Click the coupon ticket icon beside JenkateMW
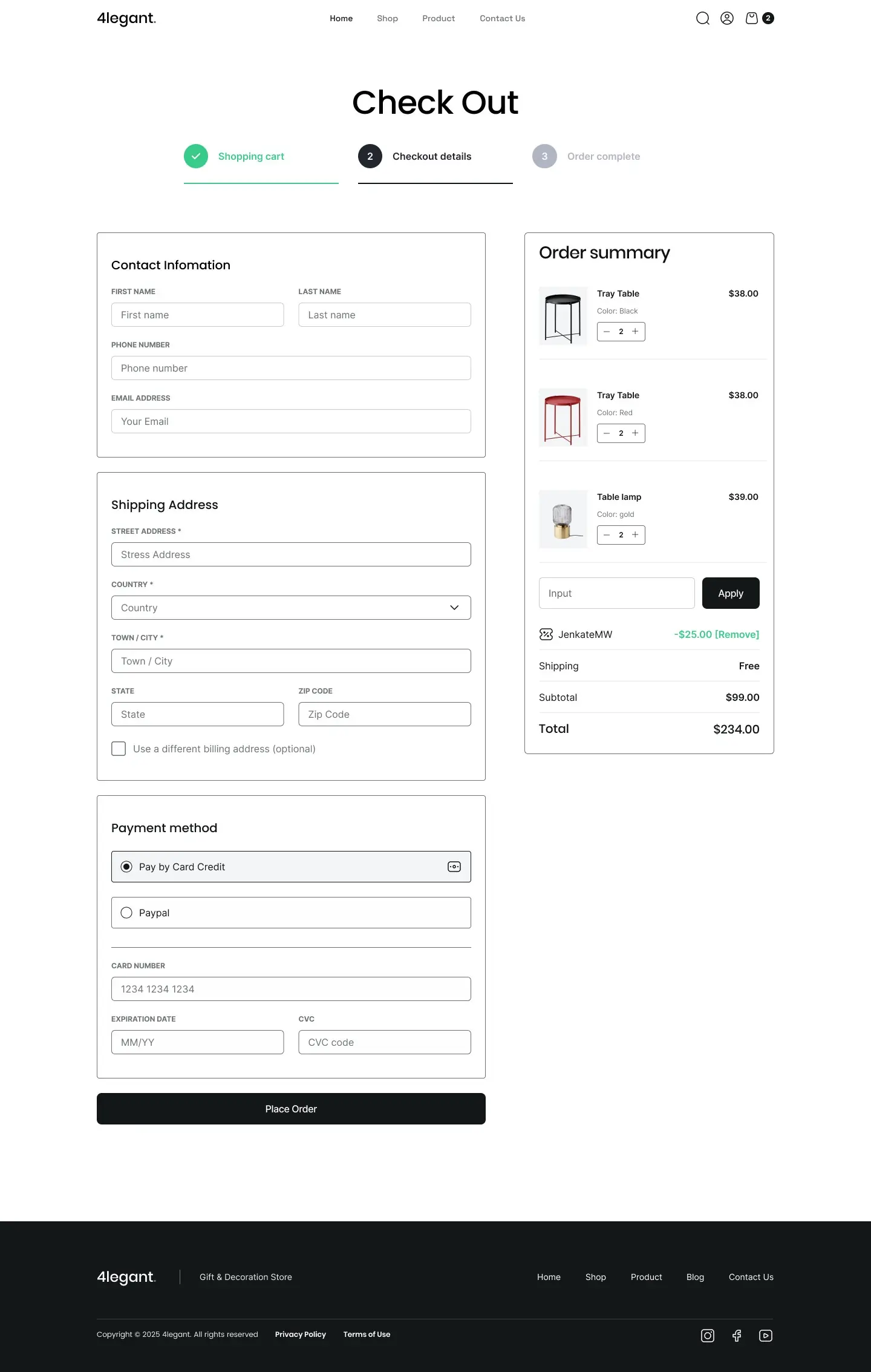This screenshot has width=871, height=1372. [x=546, y=634]
